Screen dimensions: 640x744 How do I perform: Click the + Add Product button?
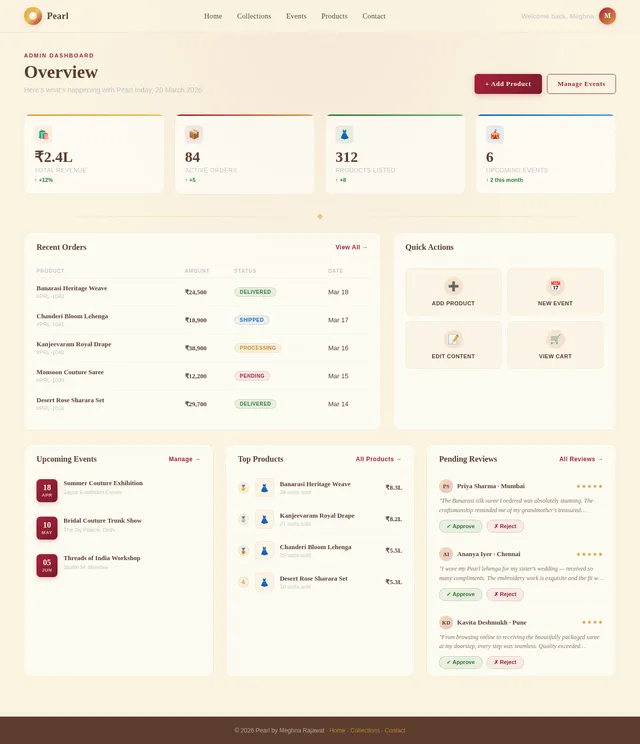508,84
